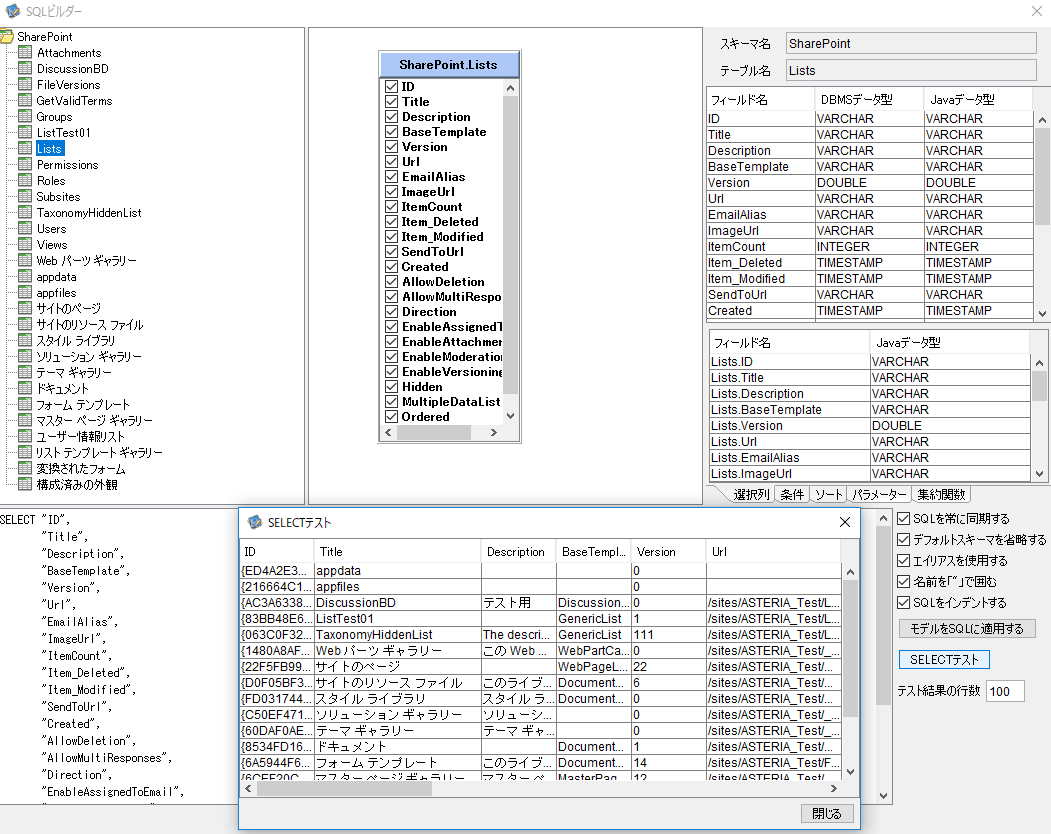Click the table icon next to Groups

(x=25, y=117)
